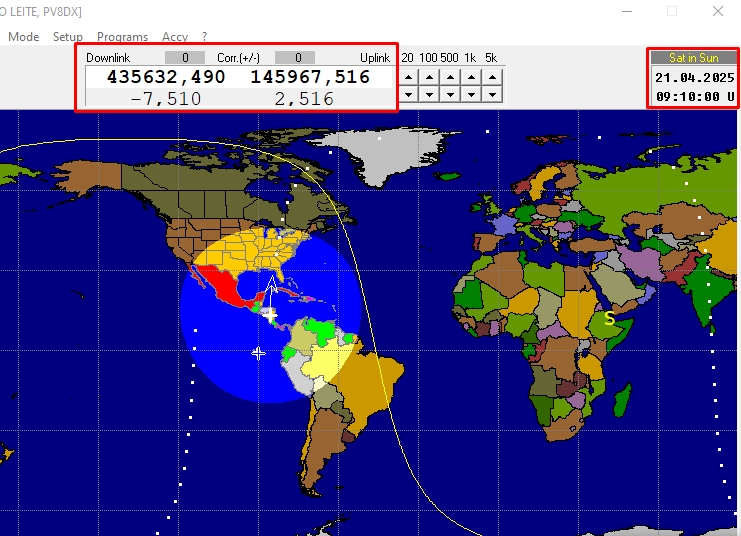Select the Uplink correction field showing 0

[295, 58]
